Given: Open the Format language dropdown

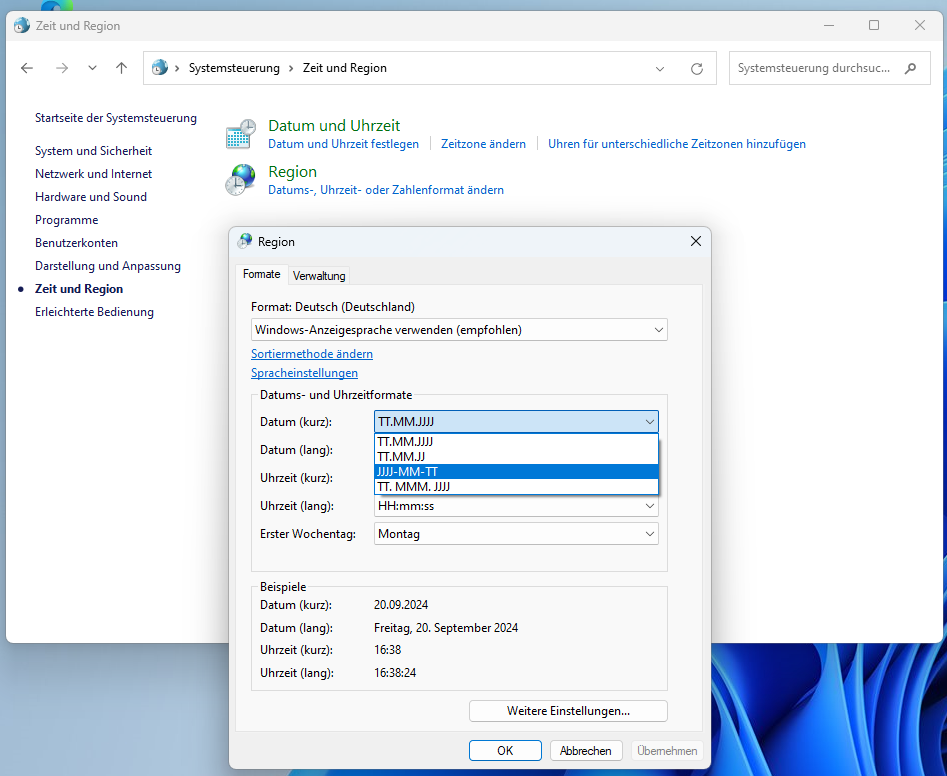Looking at the screenshot, I should [459, 330].
